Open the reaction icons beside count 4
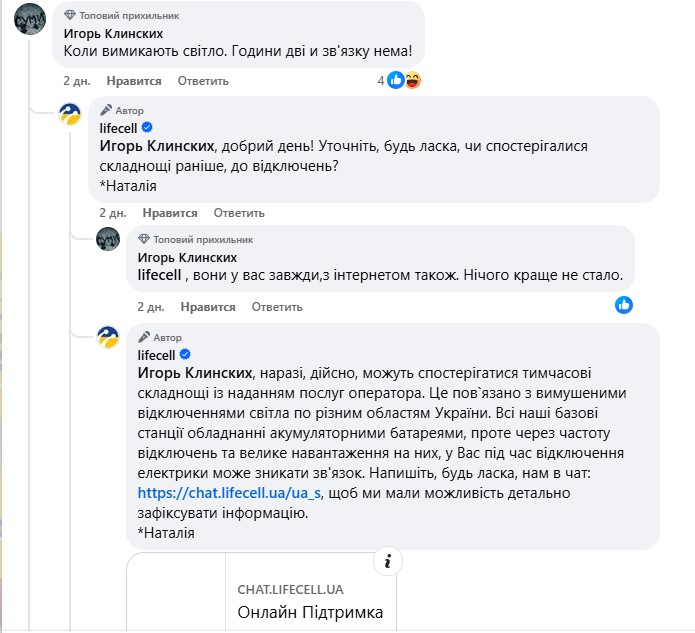This screenshot has height=633, width=695. [404, 80]
